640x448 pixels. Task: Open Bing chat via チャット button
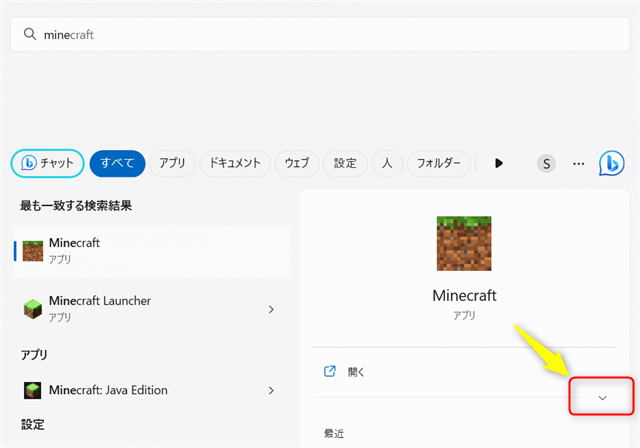[x=47, y=163]
